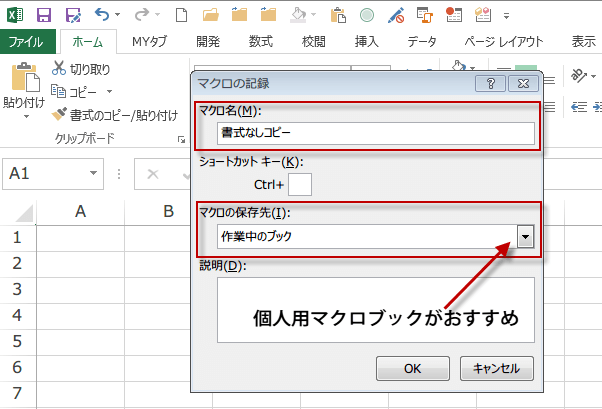This screenshot has height=409, width=602.
Task: Click the キャンセル button
Action: coord(496,369)
